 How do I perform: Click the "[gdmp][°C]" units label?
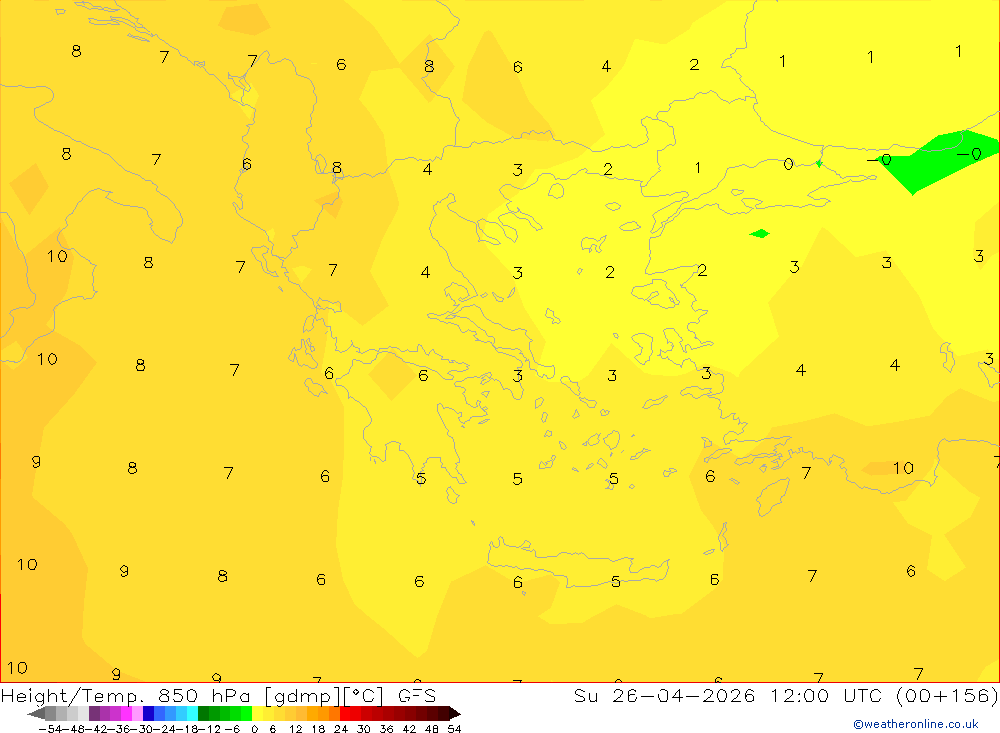(x=324, y=696)
